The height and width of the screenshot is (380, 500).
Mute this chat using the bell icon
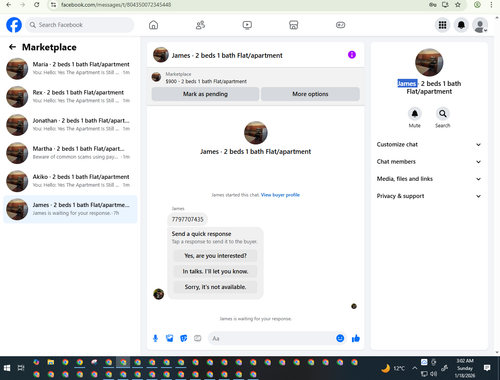[415, 114]
